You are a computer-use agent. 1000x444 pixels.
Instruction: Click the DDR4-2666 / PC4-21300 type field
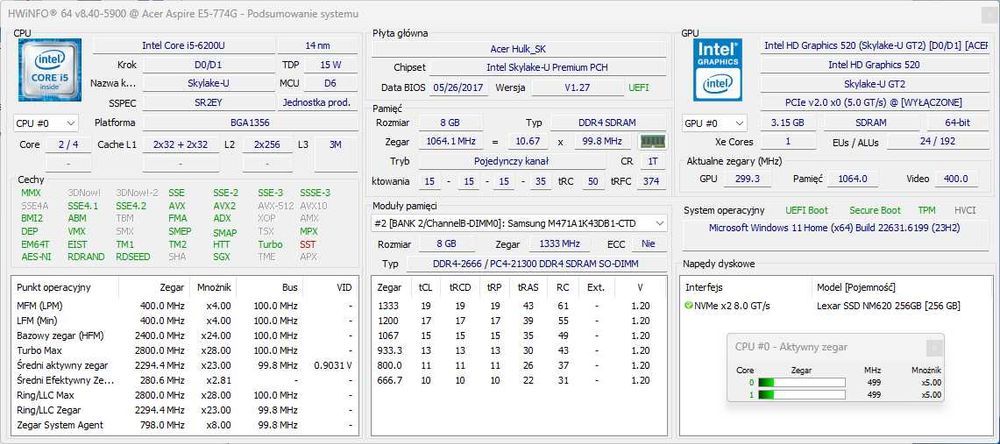coord(536,263)
